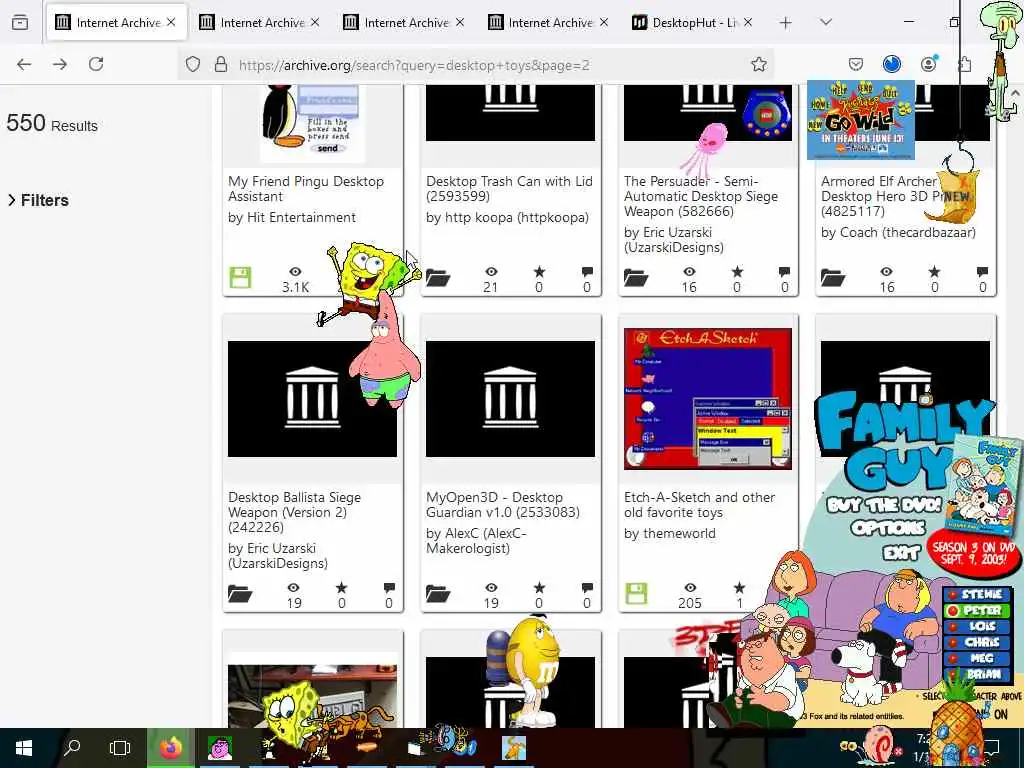This screenshot has height=768, width=1024.
Task: Click comment bubble on MyOpen3D card
Action: tap(587, 588)
